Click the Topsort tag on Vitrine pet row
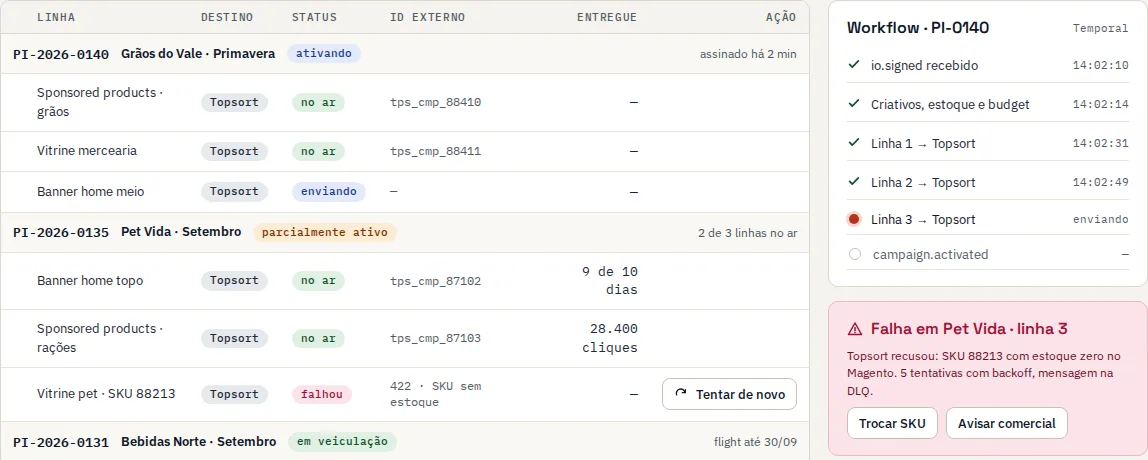This screenshot has width=1148, height=460. pos(234,394)
